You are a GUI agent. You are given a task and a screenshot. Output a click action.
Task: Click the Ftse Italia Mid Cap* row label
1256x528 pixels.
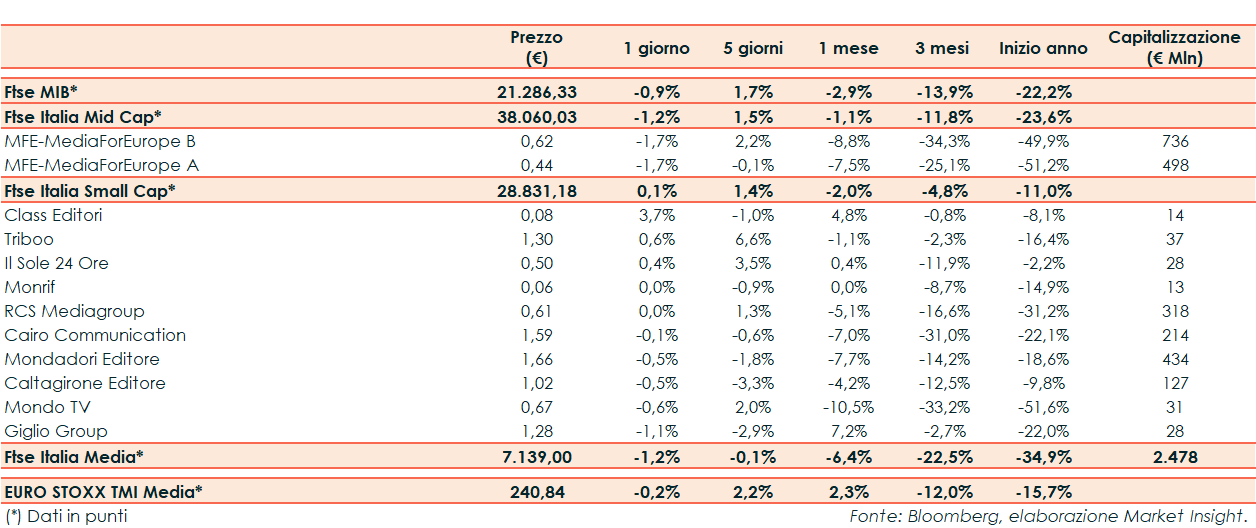point(83,116)
